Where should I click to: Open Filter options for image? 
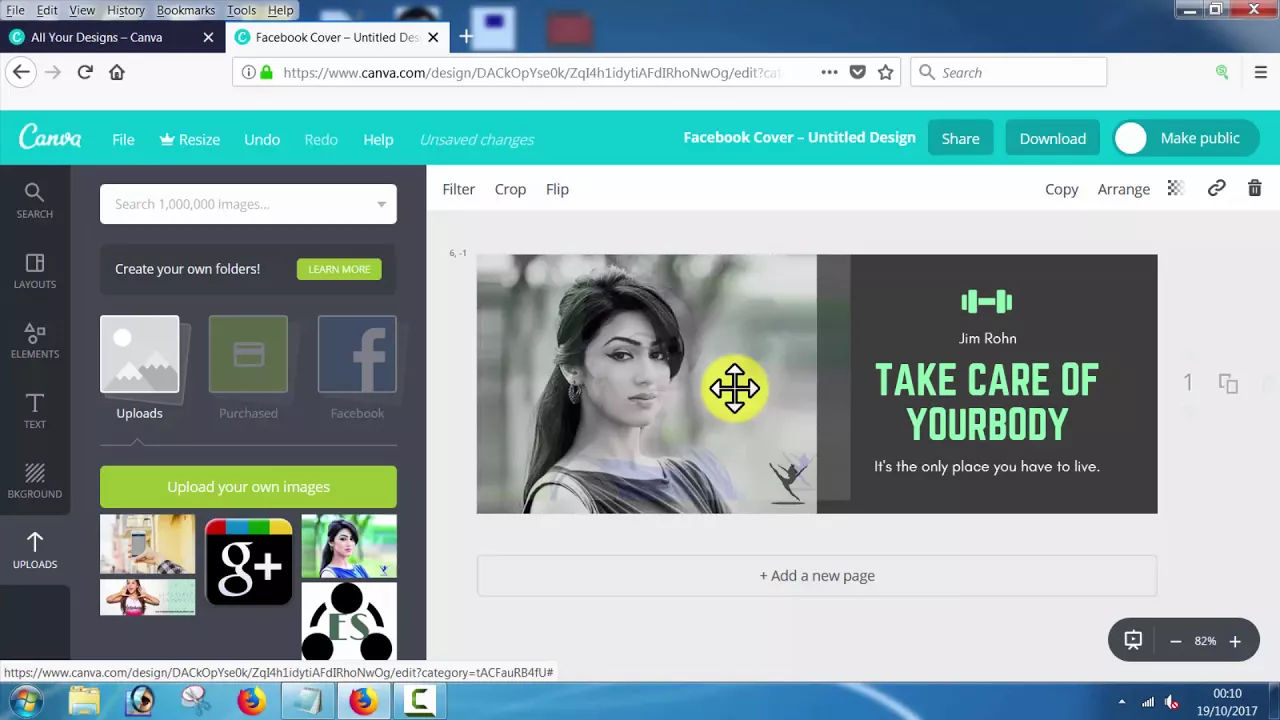pyautogui.click(x=459, y=189)
